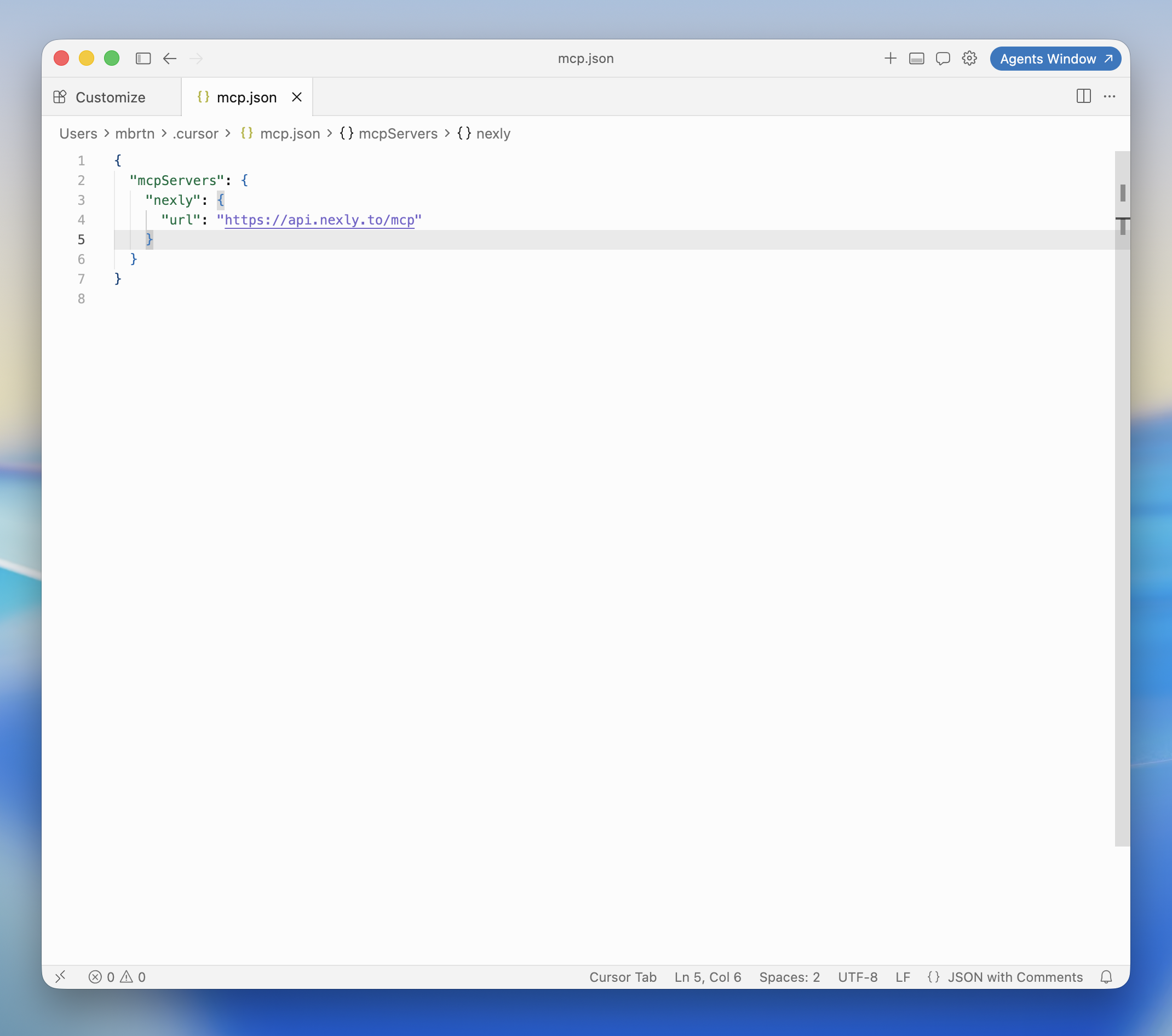Change the LF line ending
Viewport: 1172px width, 1036px height.
[903, 977]
